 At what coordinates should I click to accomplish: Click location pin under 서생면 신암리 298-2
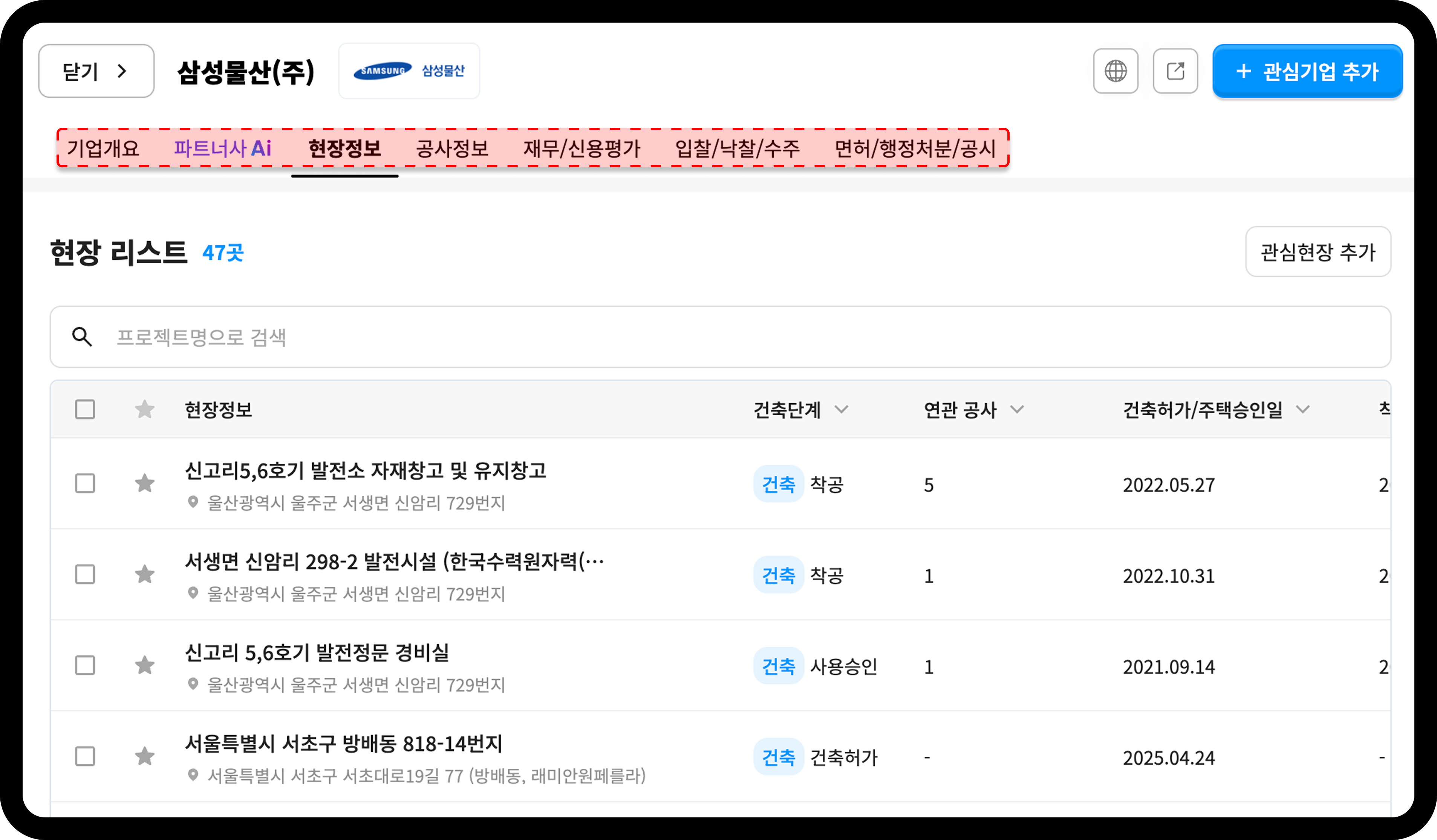point(193,594)
